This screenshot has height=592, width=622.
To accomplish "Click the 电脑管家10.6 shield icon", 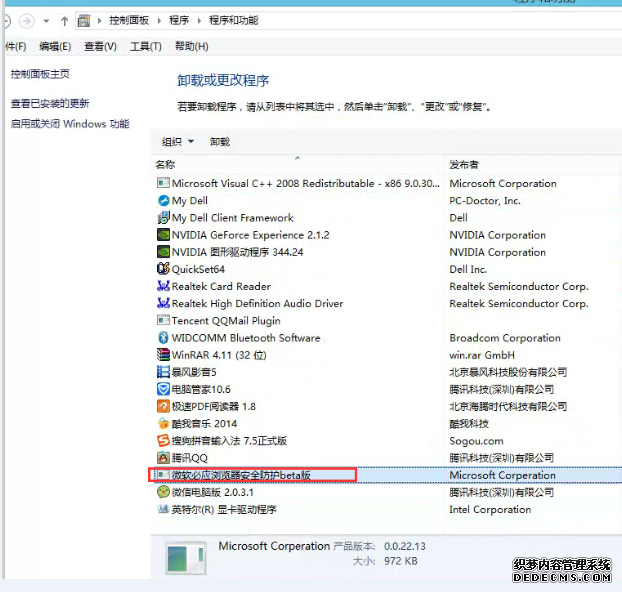I will [163, 389].
